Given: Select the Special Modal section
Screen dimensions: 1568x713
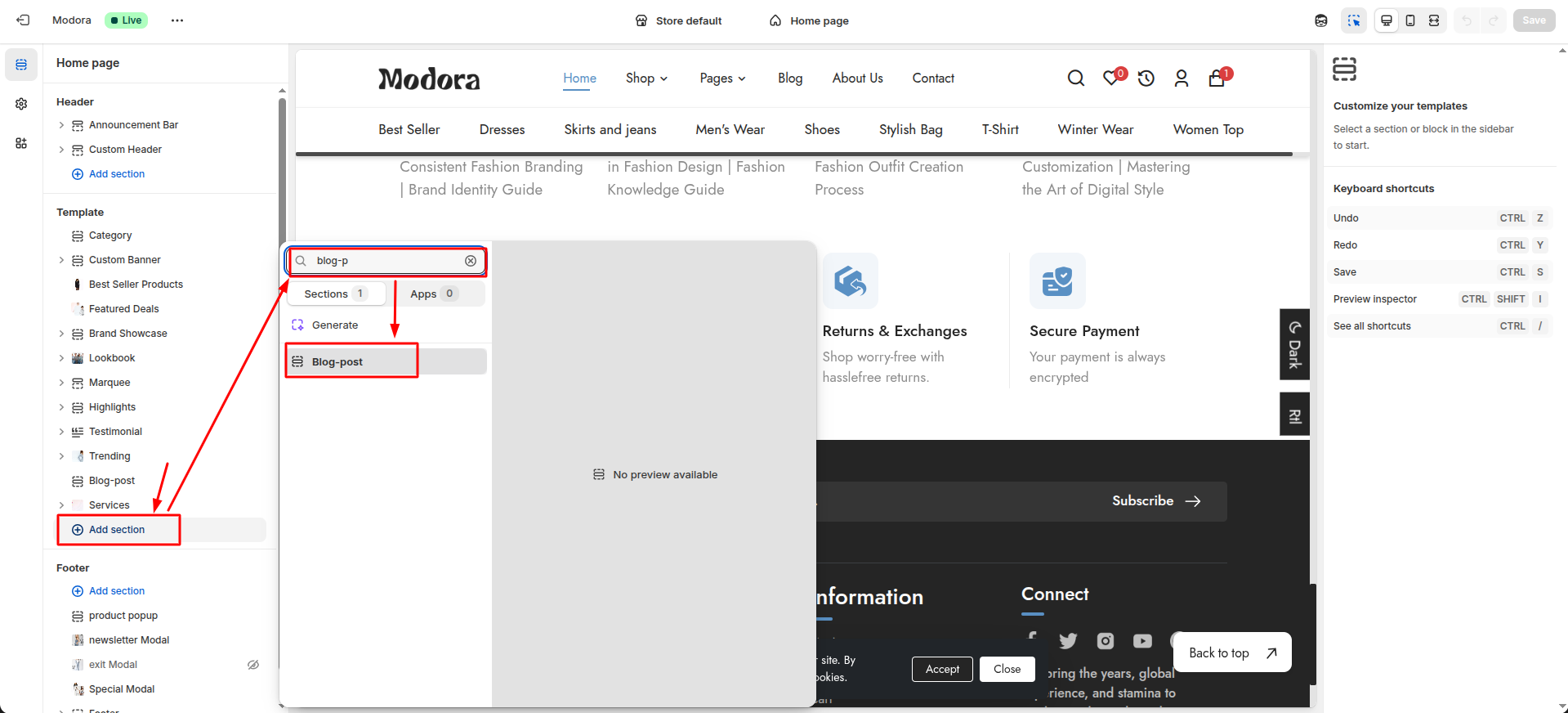Looking at the screenshot, I should pyautogui.click(x=122, y=689).
